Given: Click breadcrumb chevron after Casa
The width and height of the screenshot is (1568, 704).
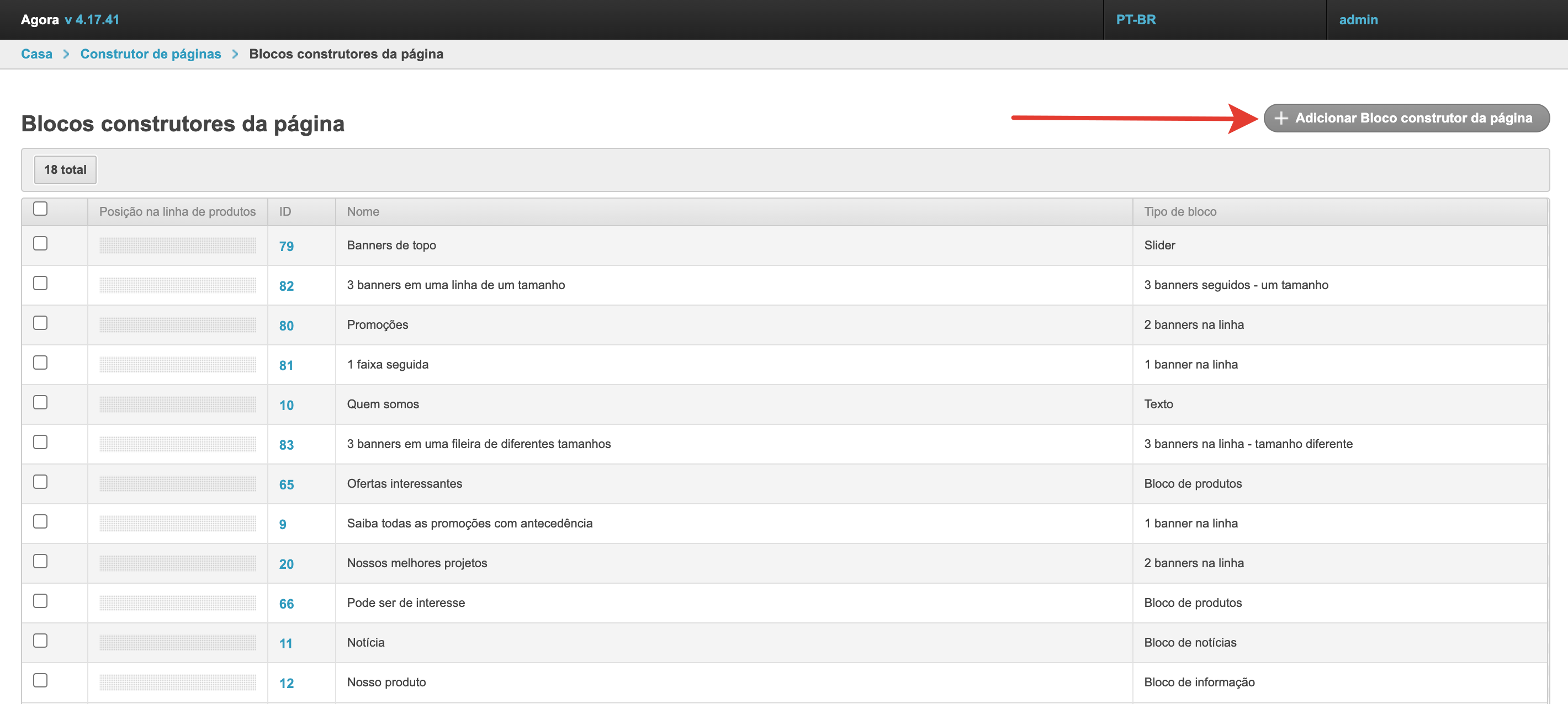Looking at the screenshot, I should (66, 54).
